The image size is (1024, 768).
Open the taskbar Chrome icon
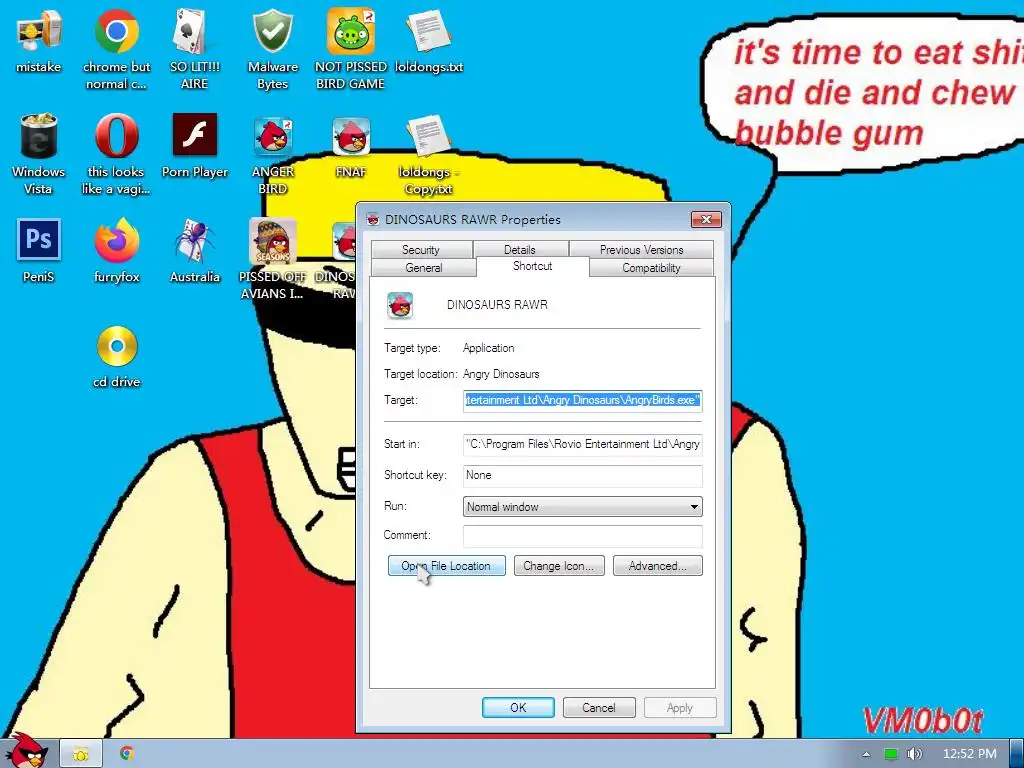pos(127,754)
